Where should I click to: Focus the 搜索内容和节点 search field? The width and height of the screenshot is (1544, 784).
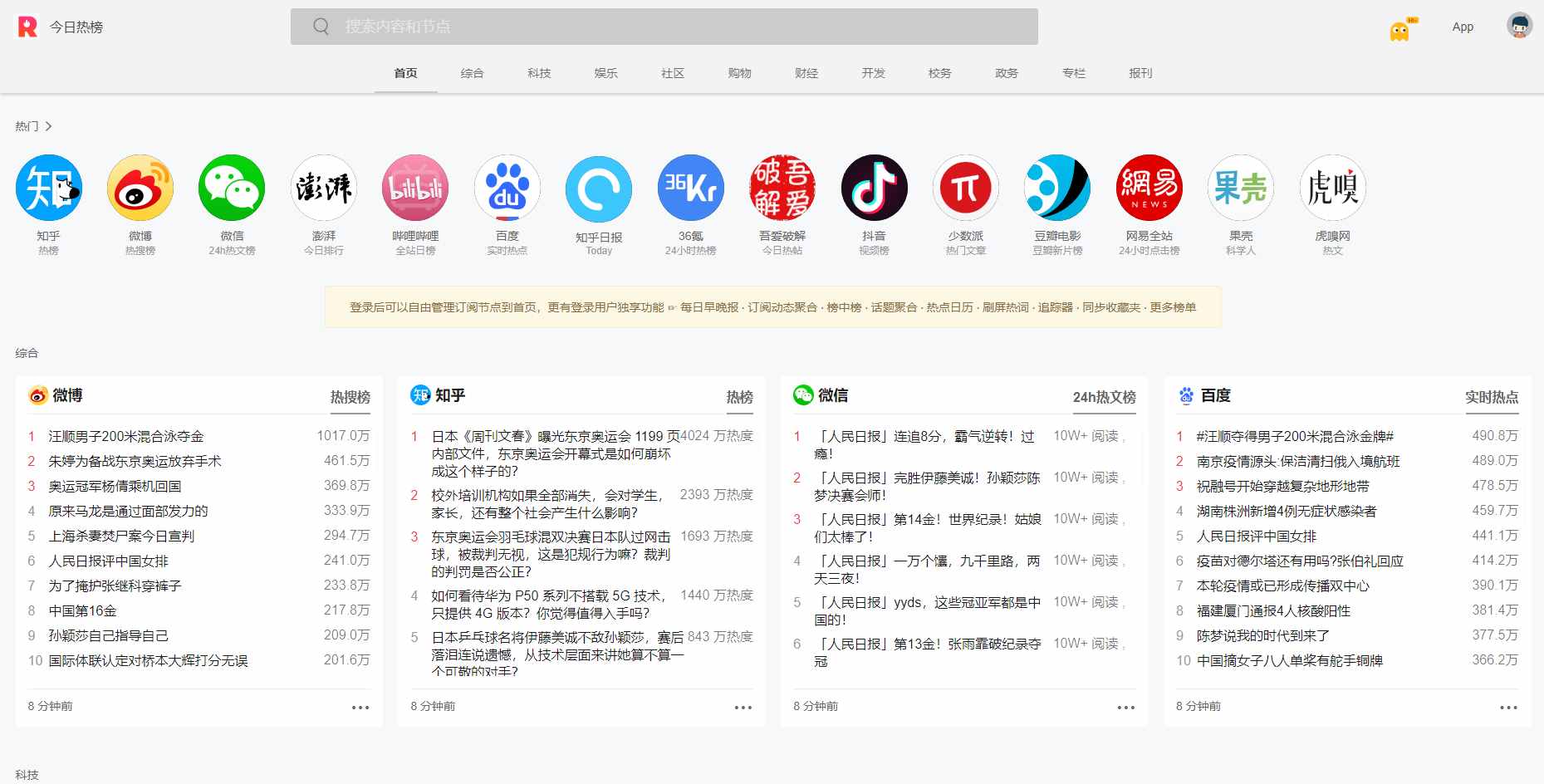click(664, 27)
